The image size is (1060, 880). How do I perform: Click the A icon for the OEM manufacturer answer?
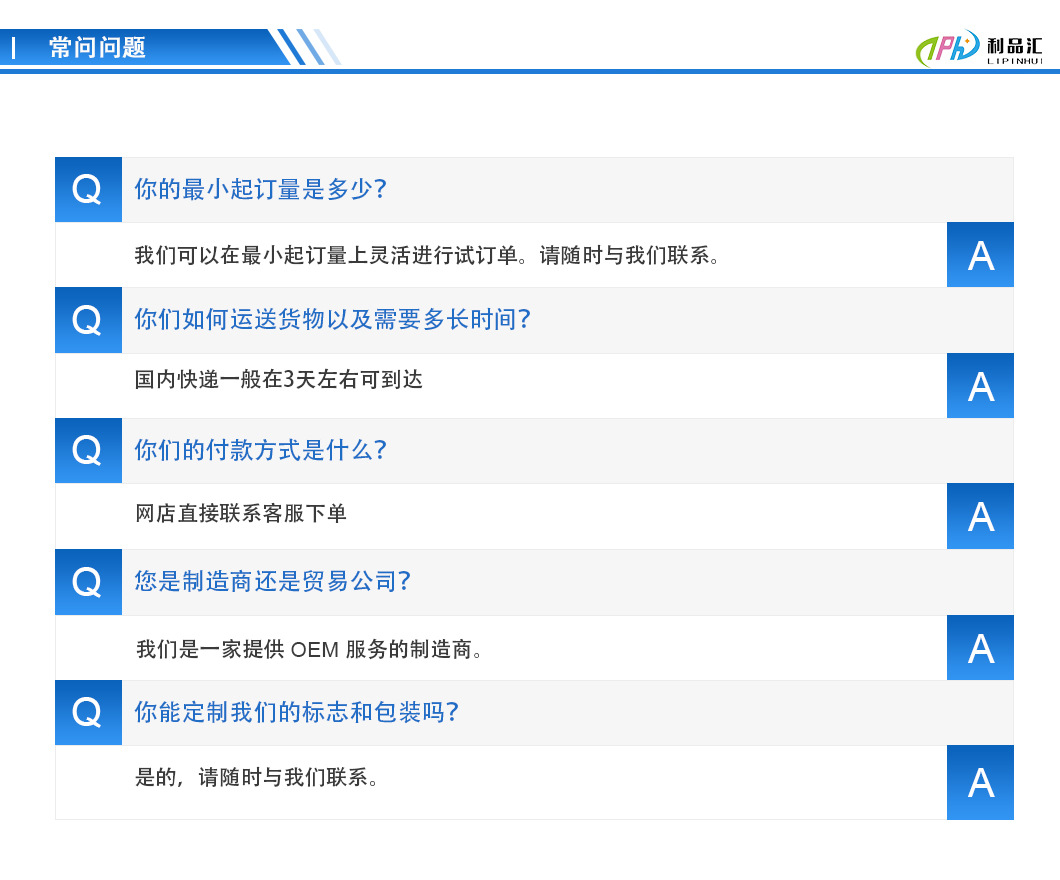coord(980,647)
